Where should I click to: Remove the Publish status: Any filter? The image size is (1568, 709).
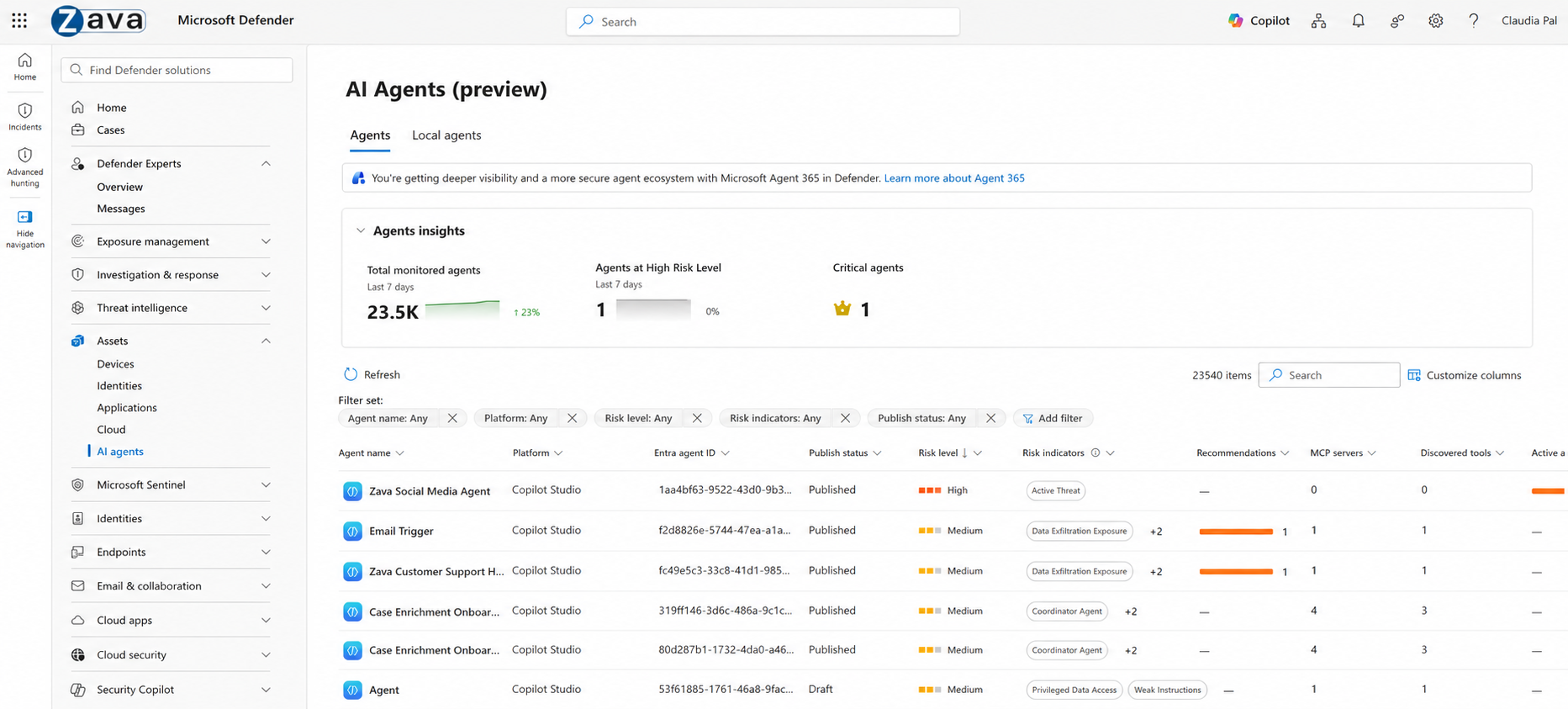click(x=990, y=418)
